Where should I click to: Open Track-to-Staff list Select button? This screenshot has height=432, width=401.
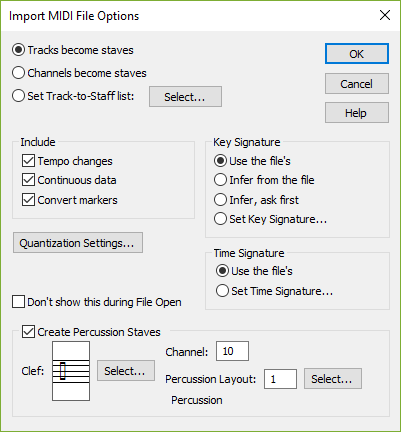tap(185, 97)
